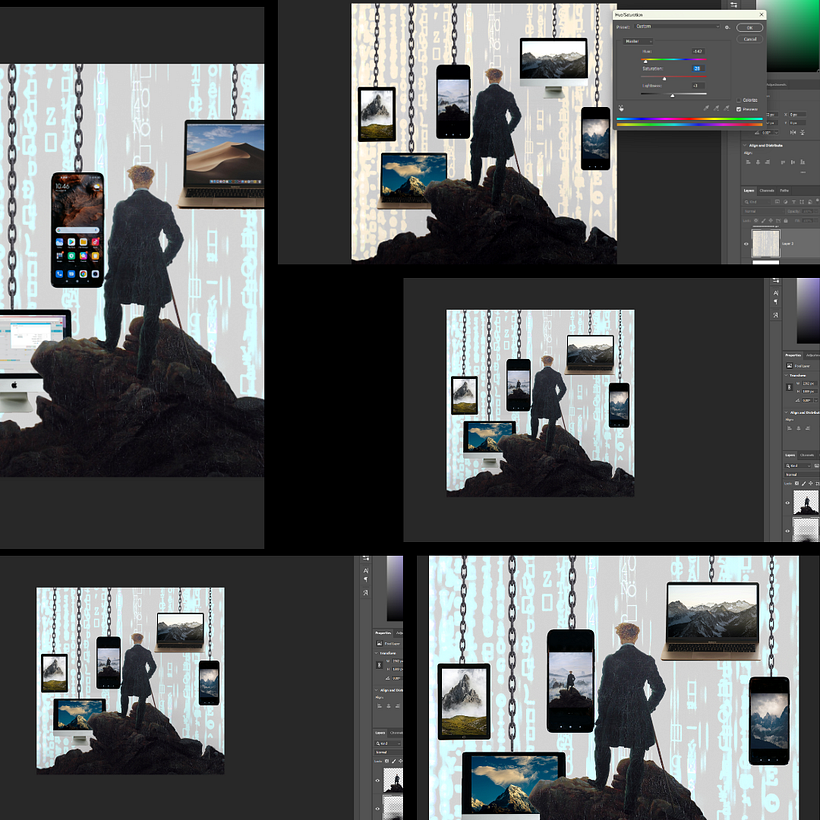Collapse Align and Distribute in the middle-right Properties panel
Viewport: 820px width, 820px height.
(x=786, y=413)
